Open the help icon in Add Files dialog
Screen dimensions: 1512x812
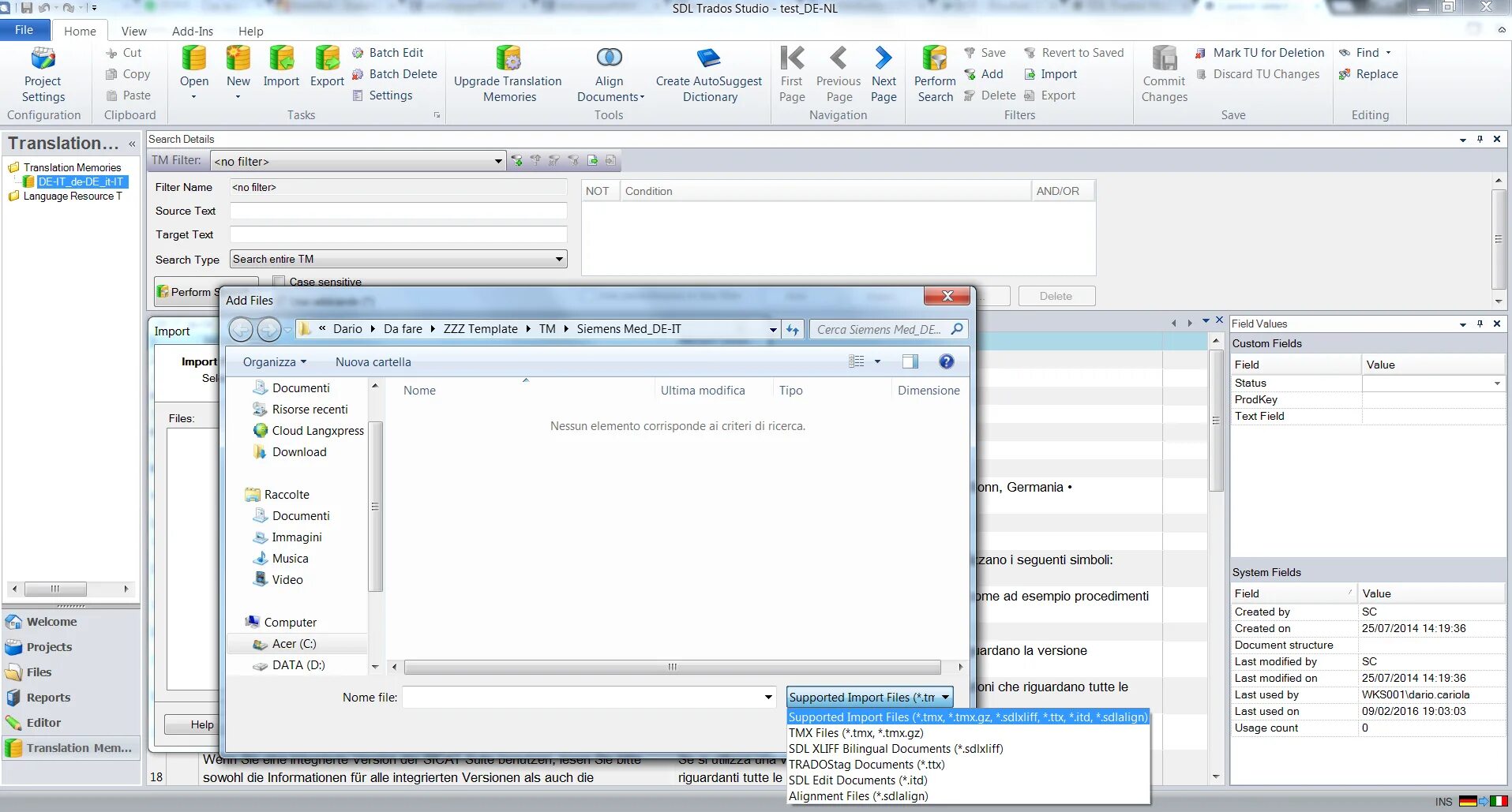tap(946, 361)
